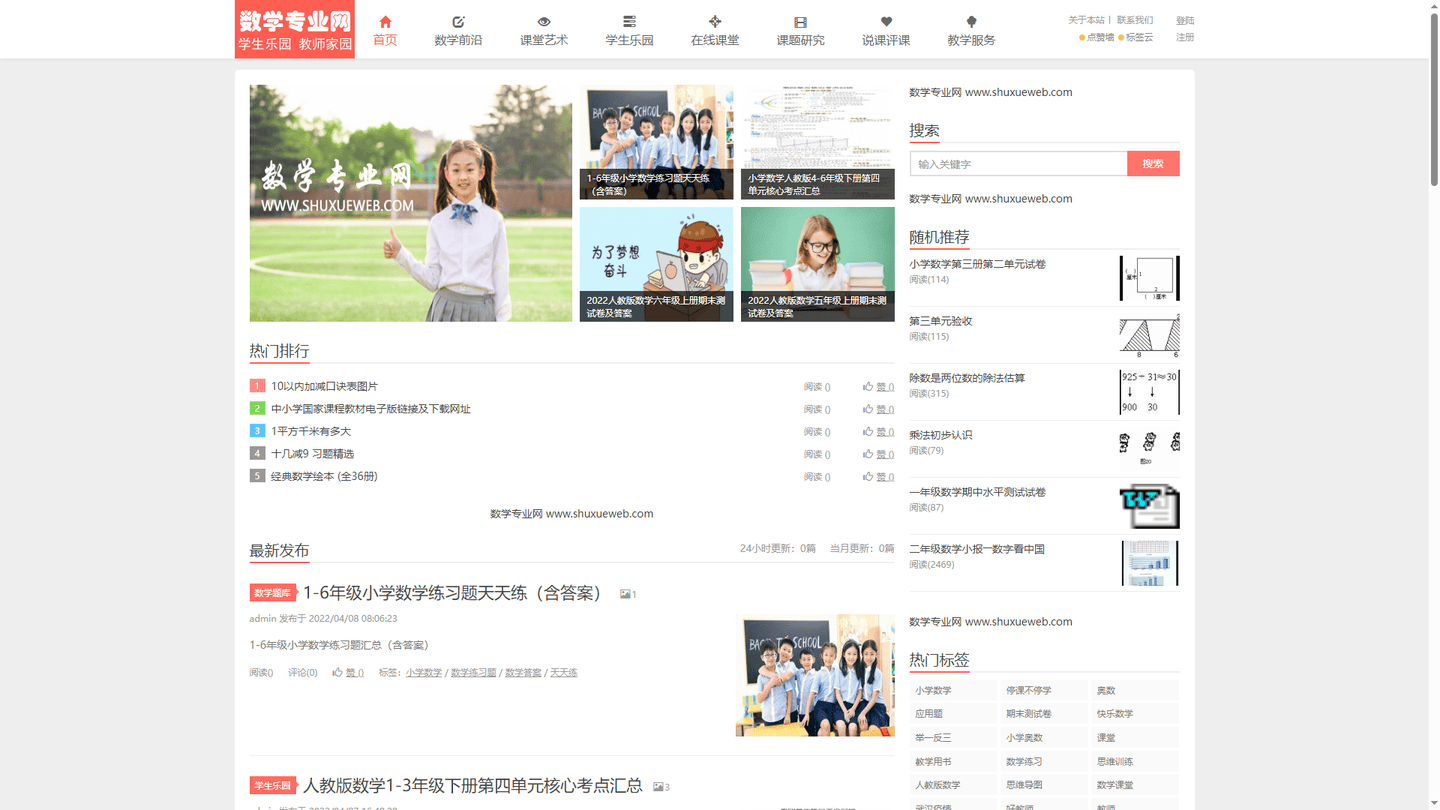Open 二年级数学小报一数字看中国
This screenshot has width=1440, height=810.
tap(977, 549)
